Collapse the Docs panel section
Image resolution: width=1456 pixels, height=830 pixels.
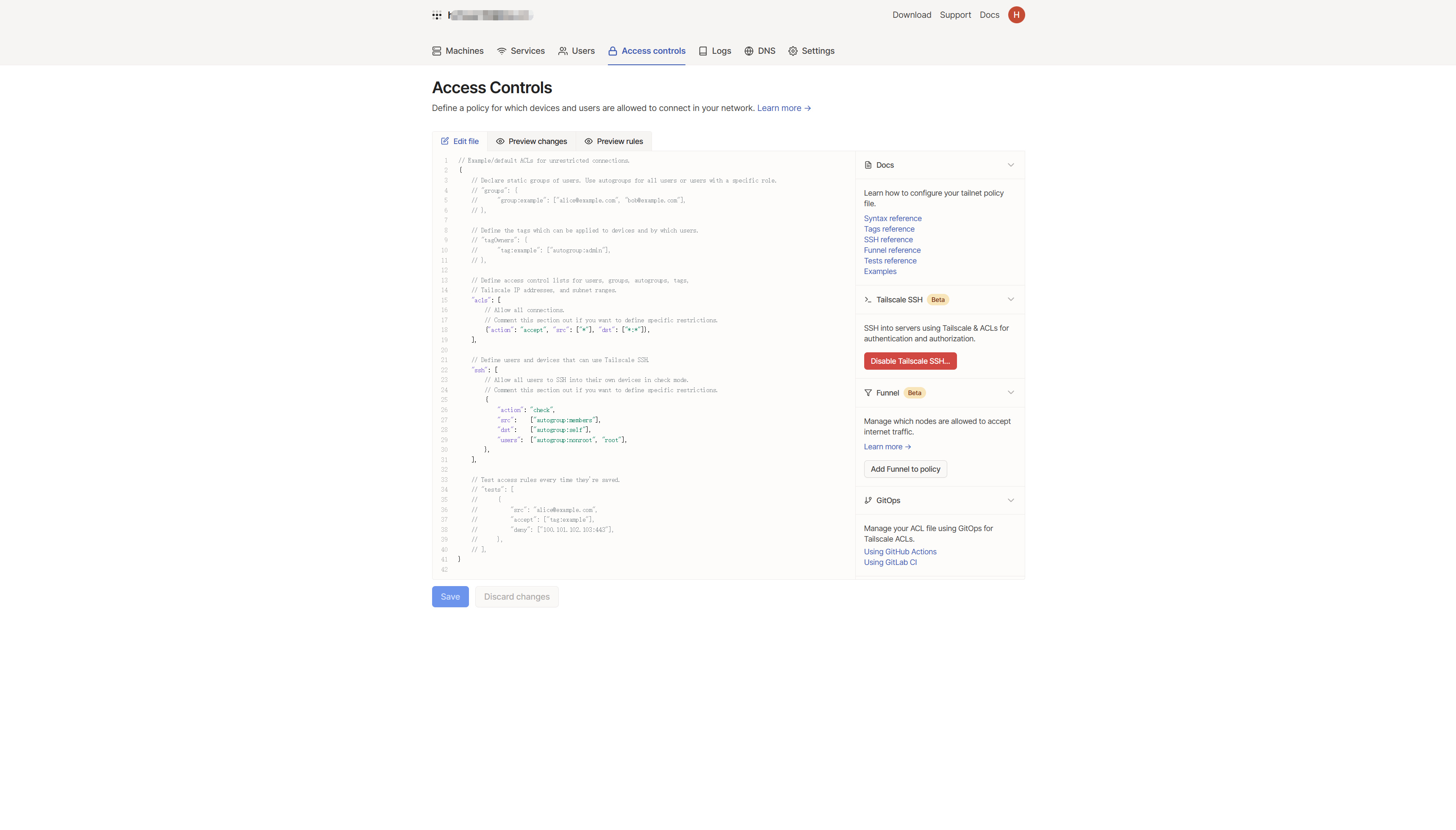(1011, 165)
